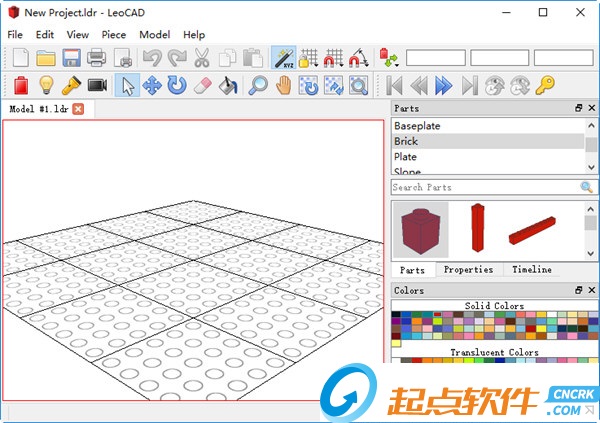Switch to the Properties tab
Image resolution: width=600 pixels, height=423 pixels.
[x=468, y=269]
